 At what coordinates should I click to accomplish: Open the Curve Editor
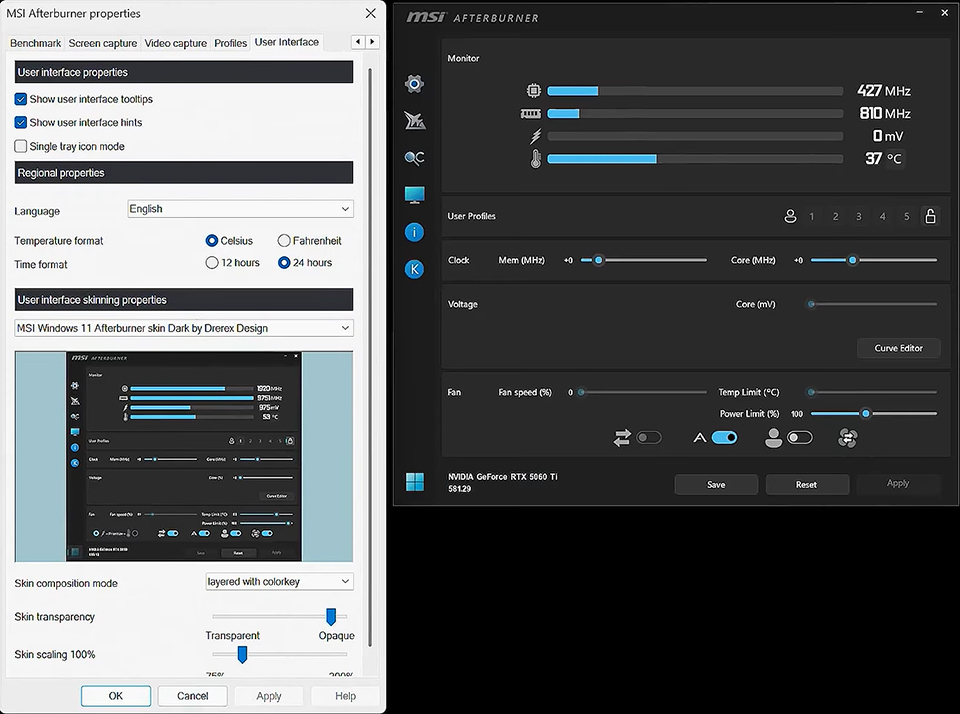point(897,348)
